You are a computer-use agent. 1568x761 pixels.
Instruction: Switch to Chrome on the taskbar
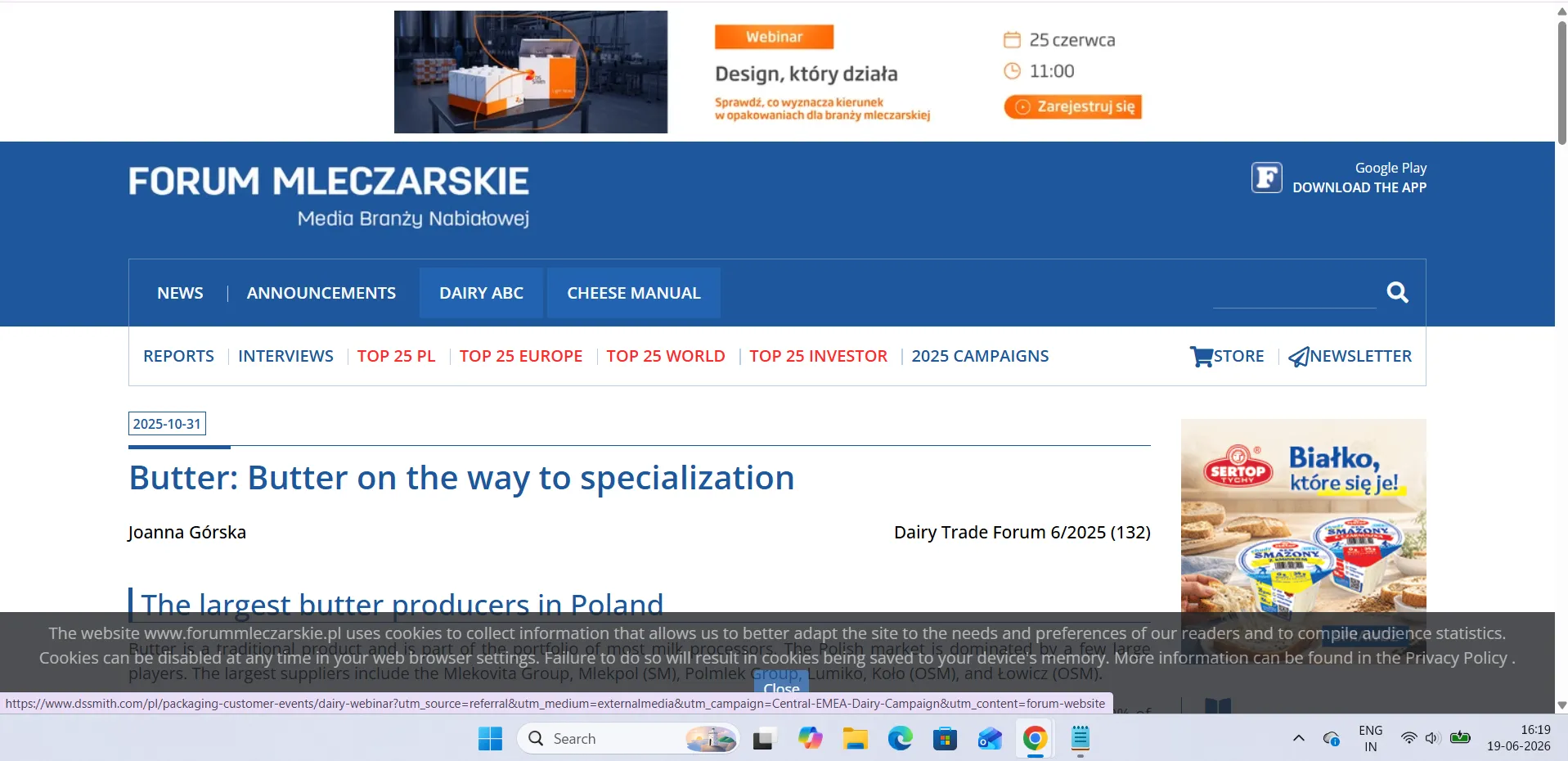click(1035, 739)
